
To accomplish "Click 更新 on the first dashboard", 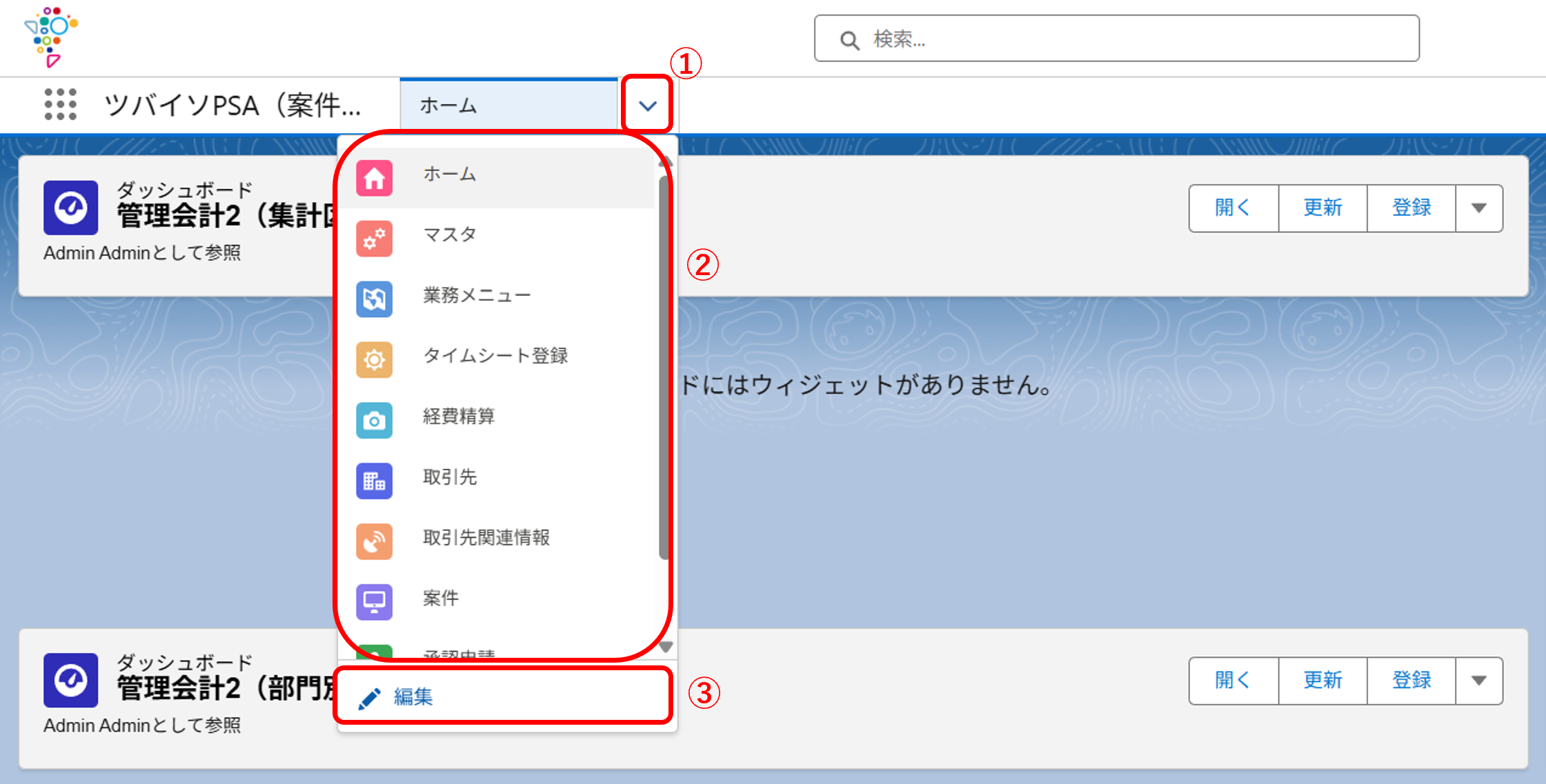I will (x=1322, y=208).
